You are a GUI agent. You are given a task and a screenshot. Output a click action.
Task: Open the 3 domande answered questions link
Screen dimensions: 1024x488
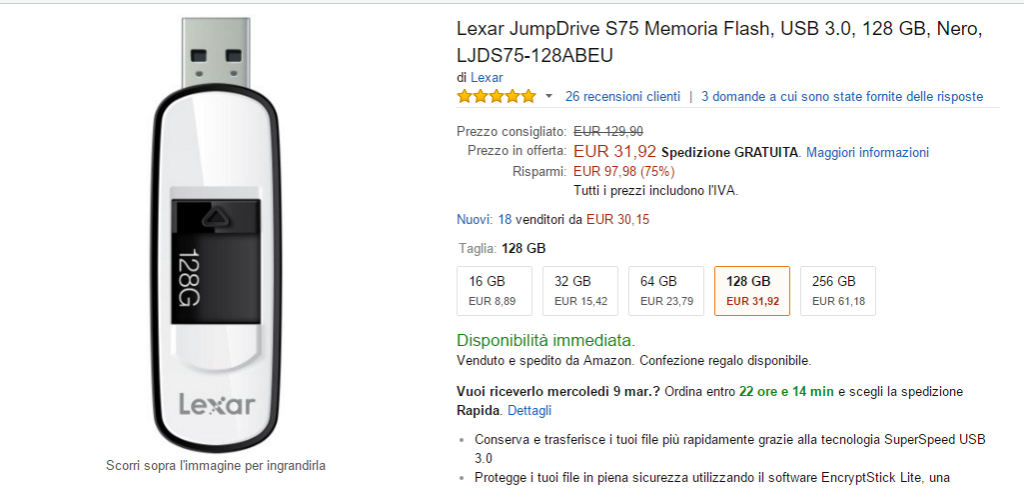(x=842, y=97)
